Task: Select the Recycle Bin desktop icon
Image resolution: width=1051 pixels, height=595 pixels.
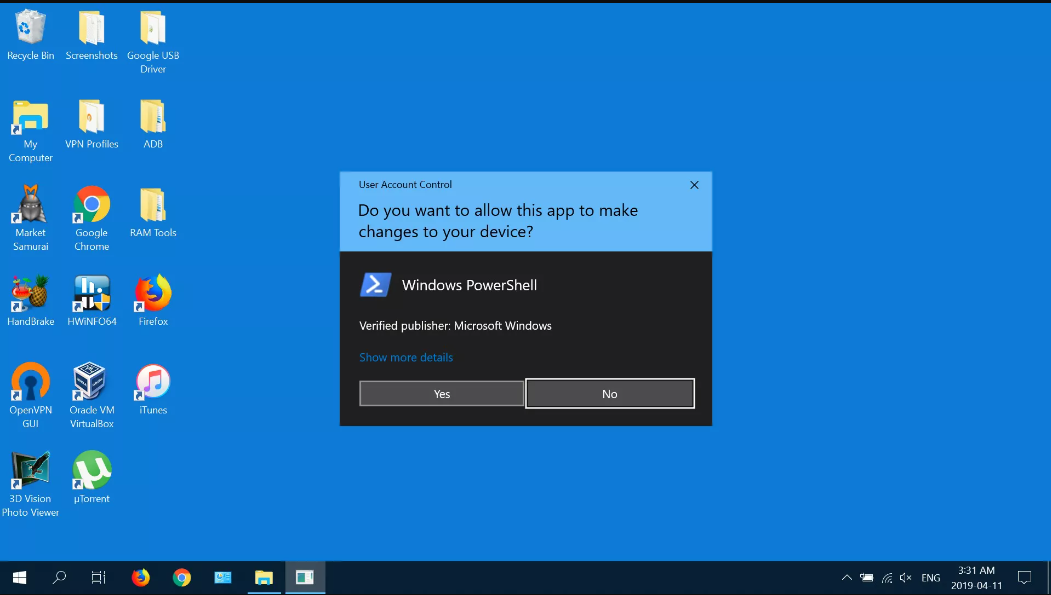Action: point(30,36)
